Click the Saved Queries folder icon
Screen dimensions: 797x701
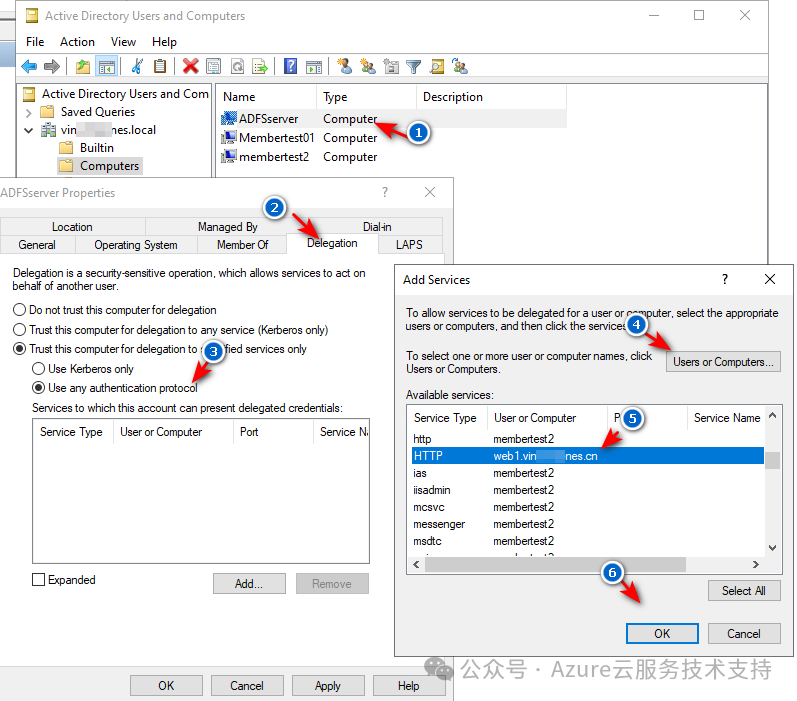(x=47, y=111)
